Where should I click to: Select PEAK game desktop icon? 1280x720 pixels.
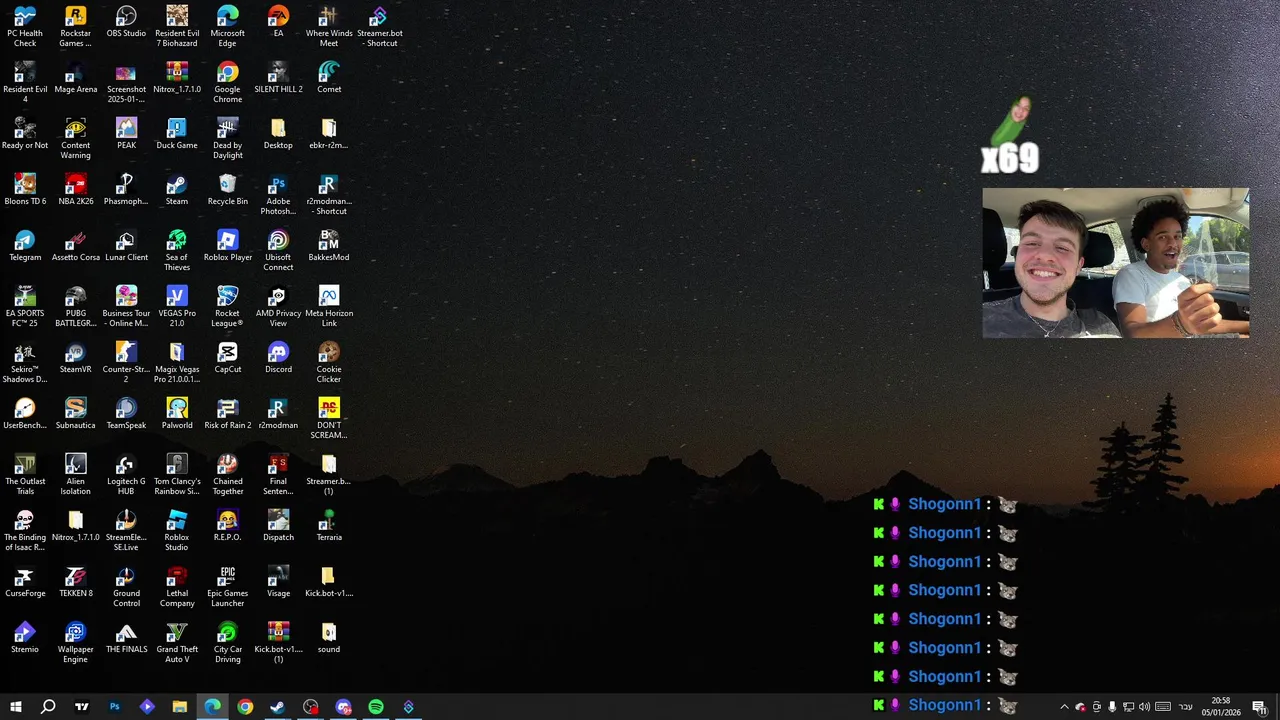coord(126,133)
